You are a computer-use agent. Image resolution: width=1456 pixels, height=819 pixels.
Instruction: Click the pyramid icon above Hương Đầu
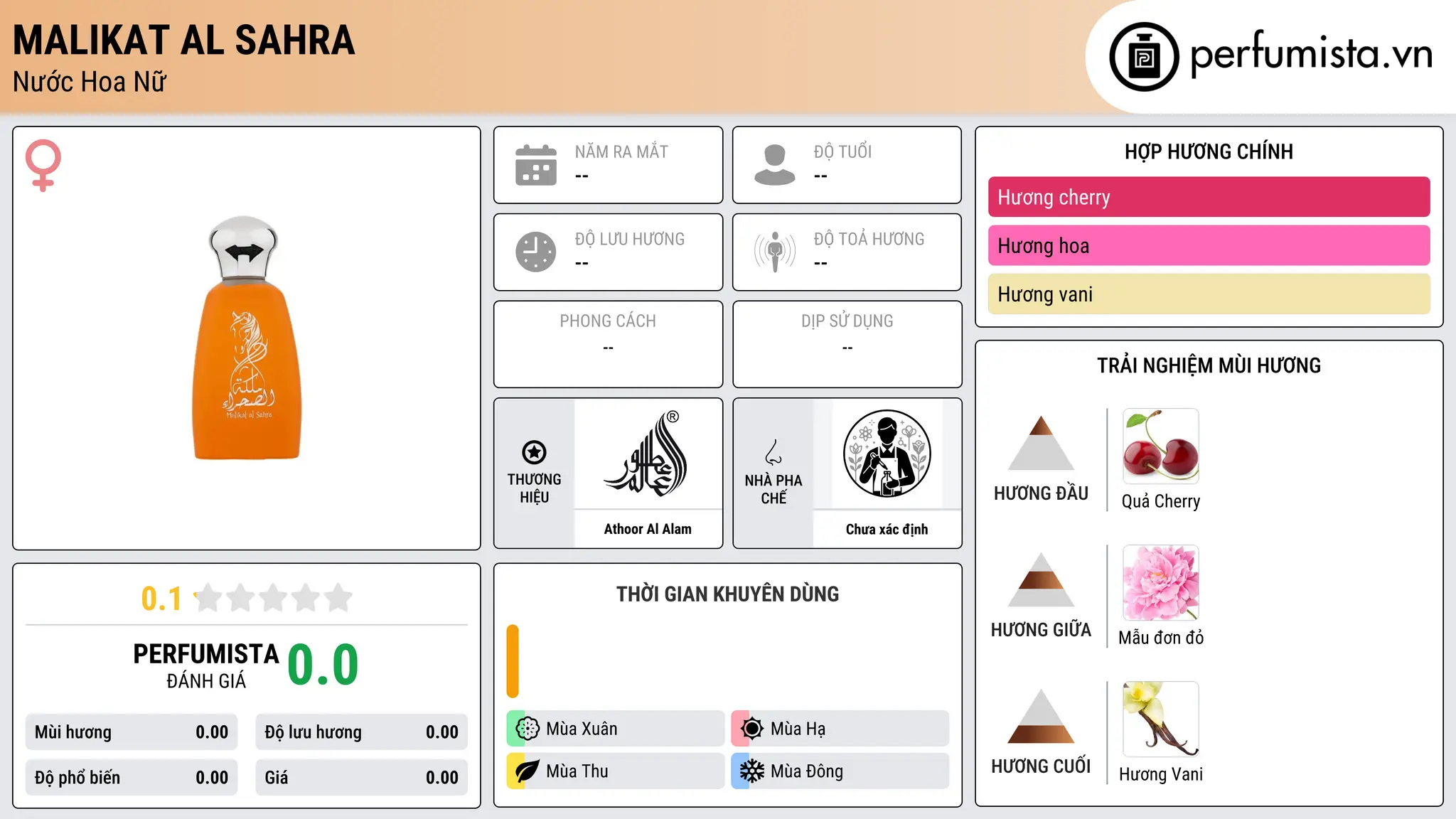(x=1041, y=443)
